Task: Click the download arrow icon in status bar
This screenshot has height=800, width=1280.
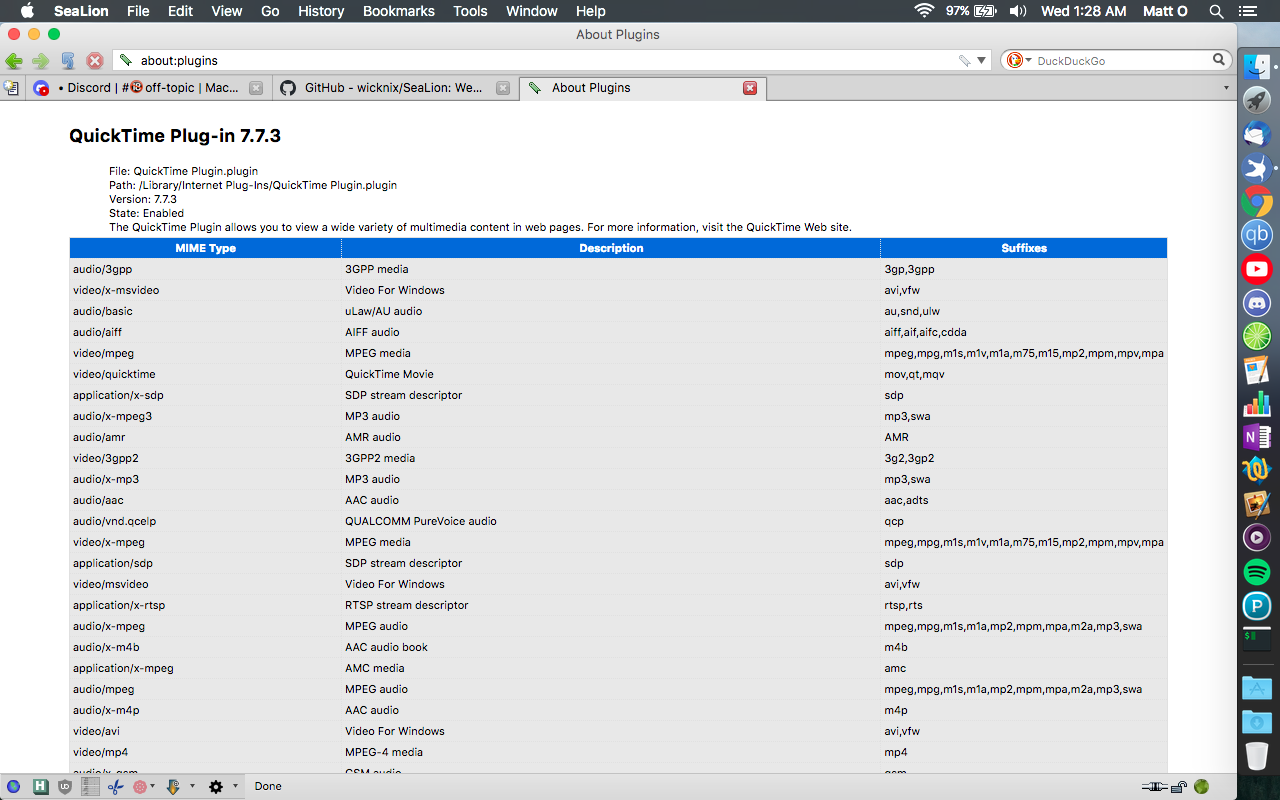Action: (173, 787)
